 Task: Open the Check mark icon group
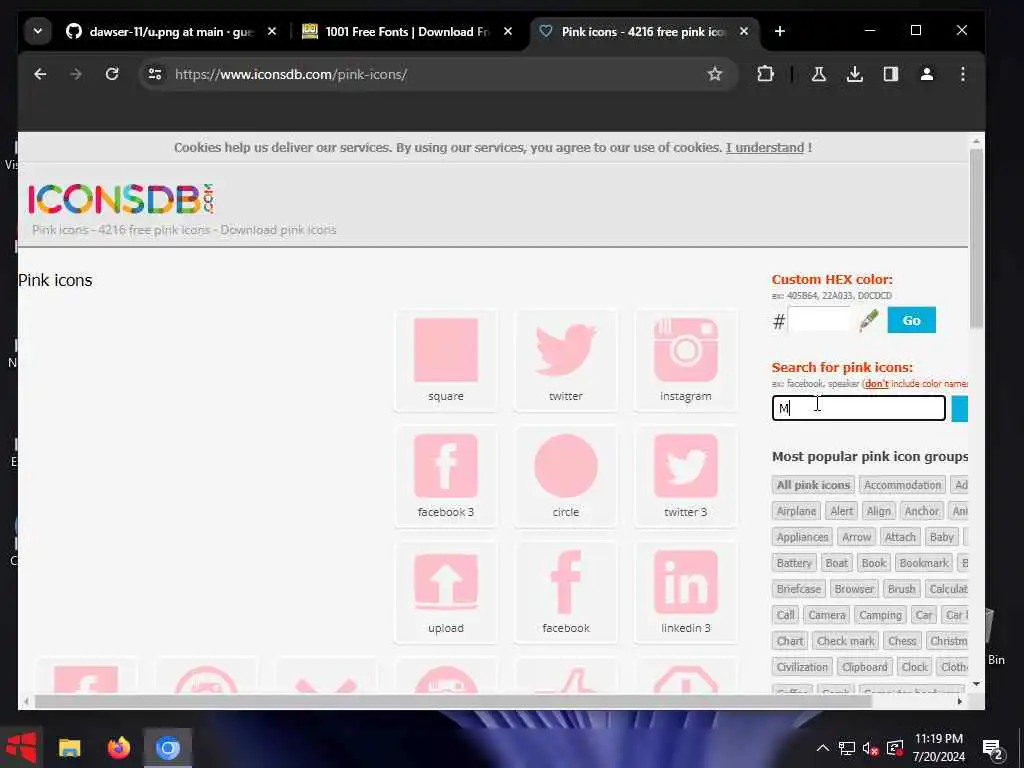(x=845, y=641)
